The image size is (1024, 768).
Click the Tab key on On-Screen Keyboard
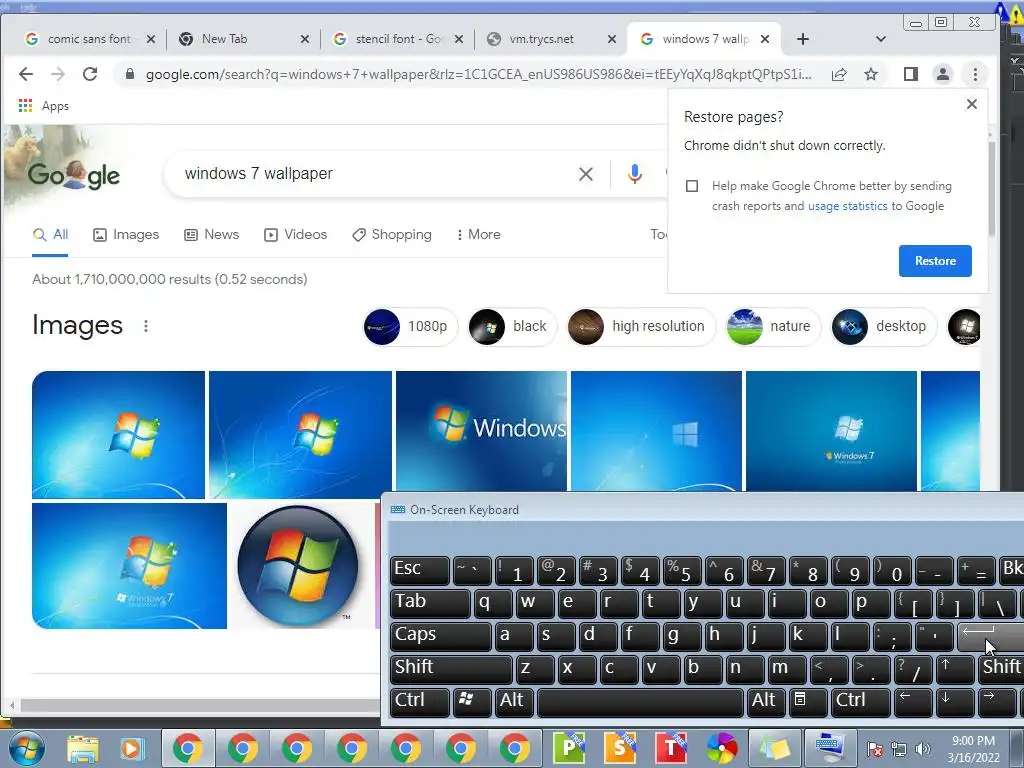pos(430,603)
